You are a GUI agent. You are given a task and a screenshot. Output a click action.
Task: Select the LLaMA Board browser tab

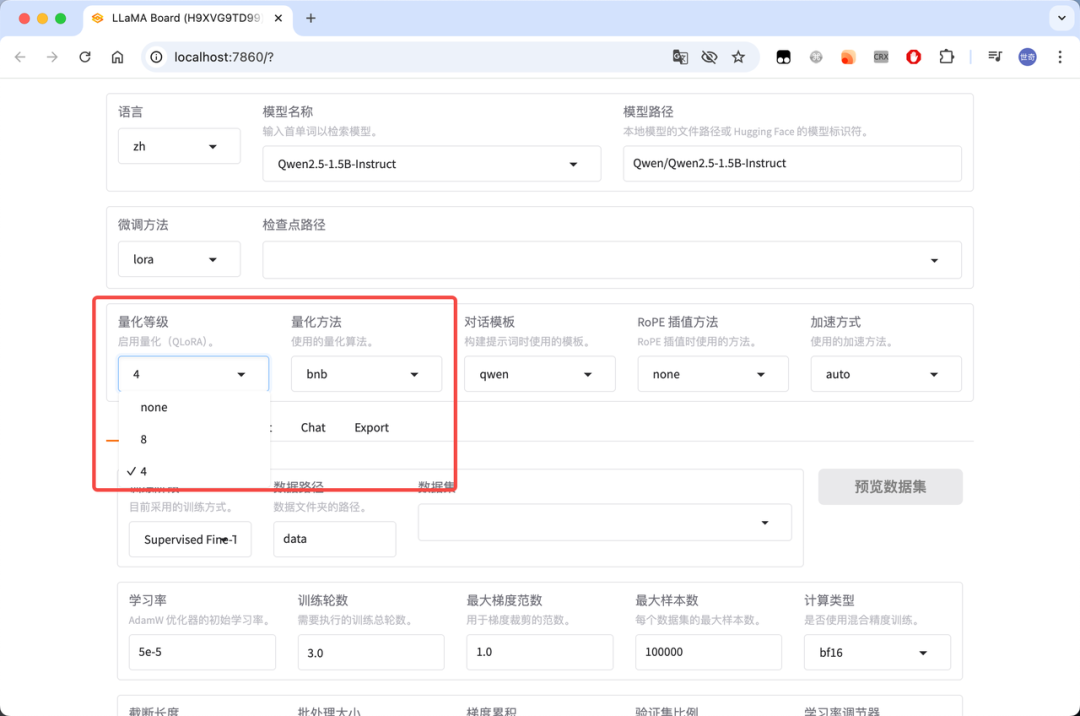tap(187, 19)
